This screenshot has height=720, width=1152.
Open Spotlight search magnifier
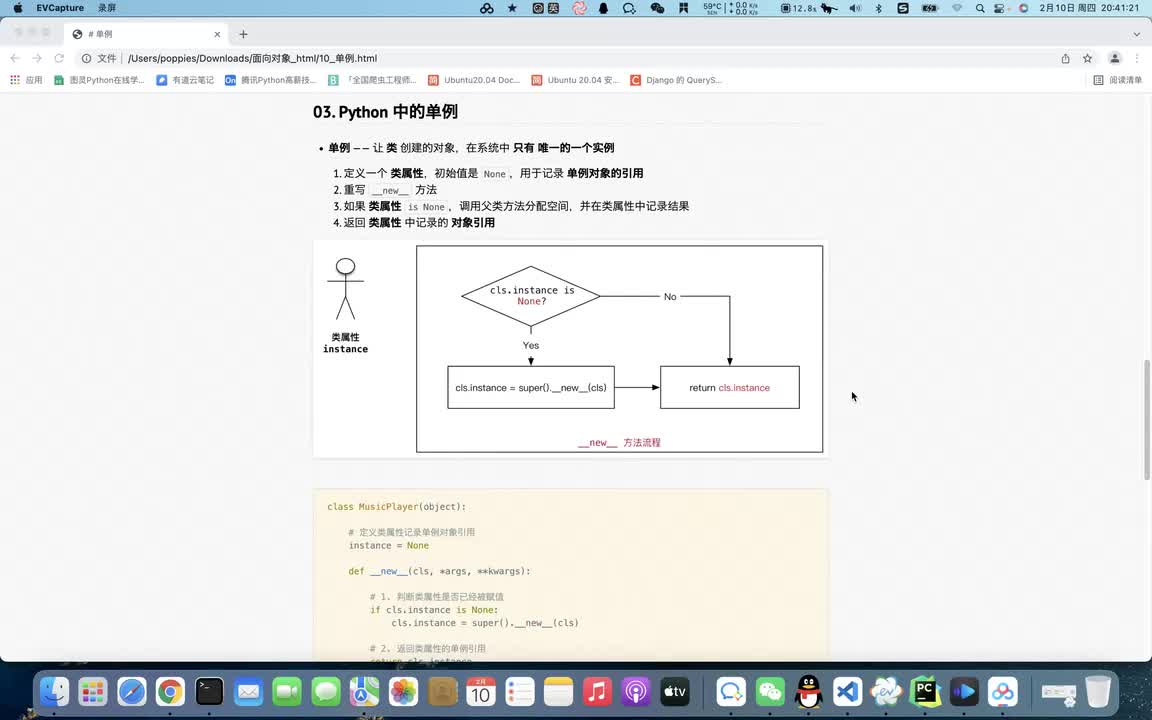coord(980,8)
